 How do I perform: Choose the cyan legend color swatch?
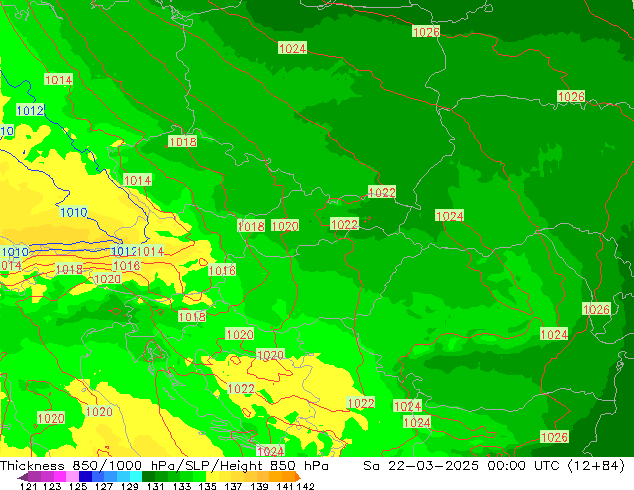point(136,477)
